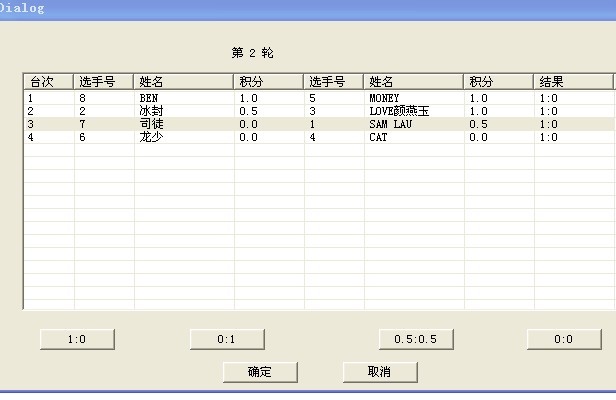The image size is (616, 400).
Task: Click the opponent name LOVE颜燕玉
Action: pyautogui.click(x=399, y=111)
